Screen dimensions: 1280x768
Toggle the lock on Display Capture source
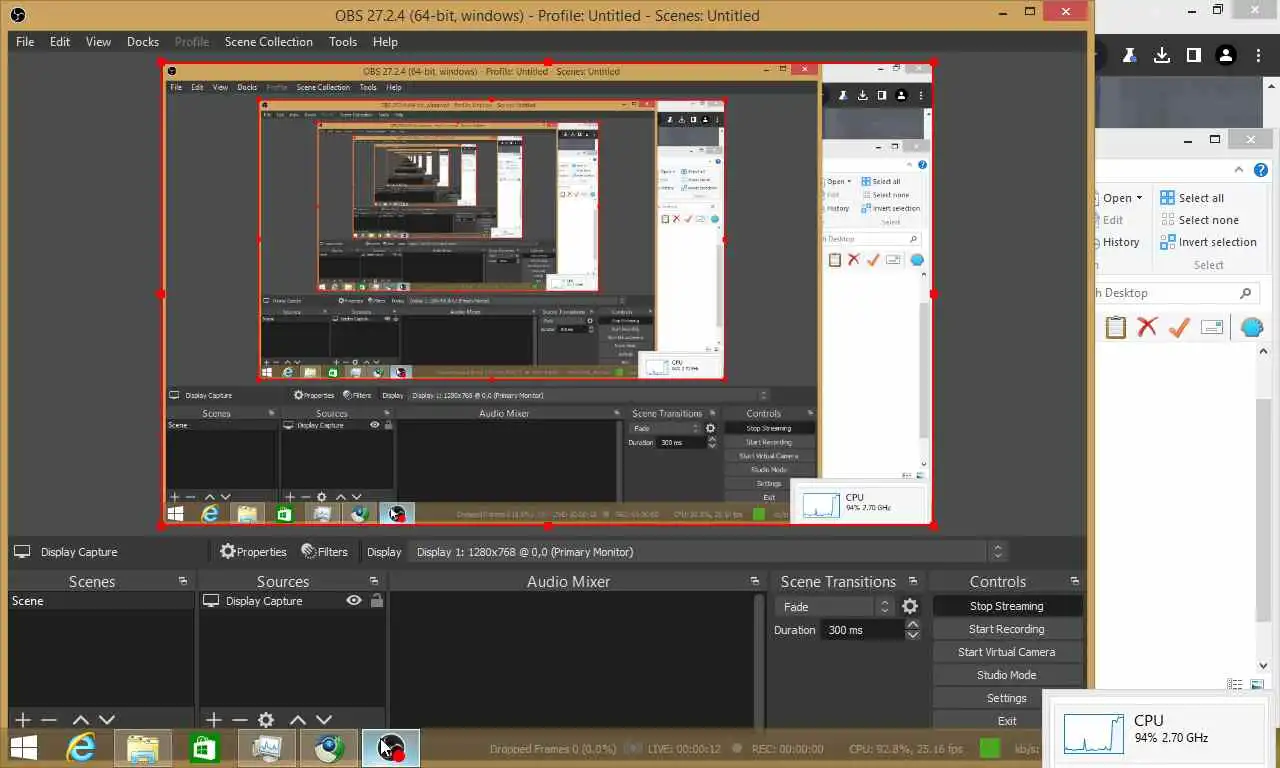point(376,601)
